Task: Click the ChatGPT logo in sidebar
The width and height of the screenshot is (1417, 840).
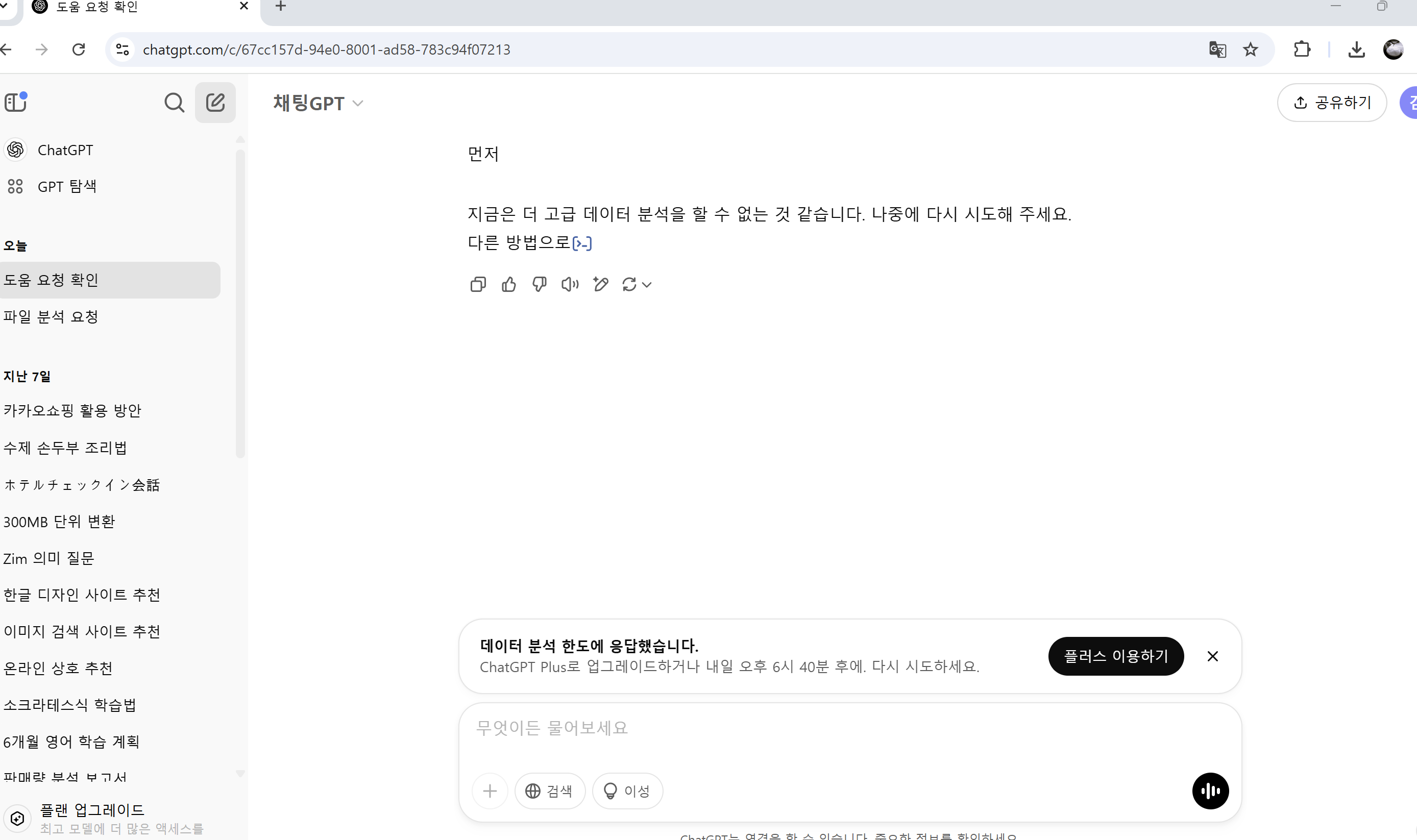Action: 15,150
